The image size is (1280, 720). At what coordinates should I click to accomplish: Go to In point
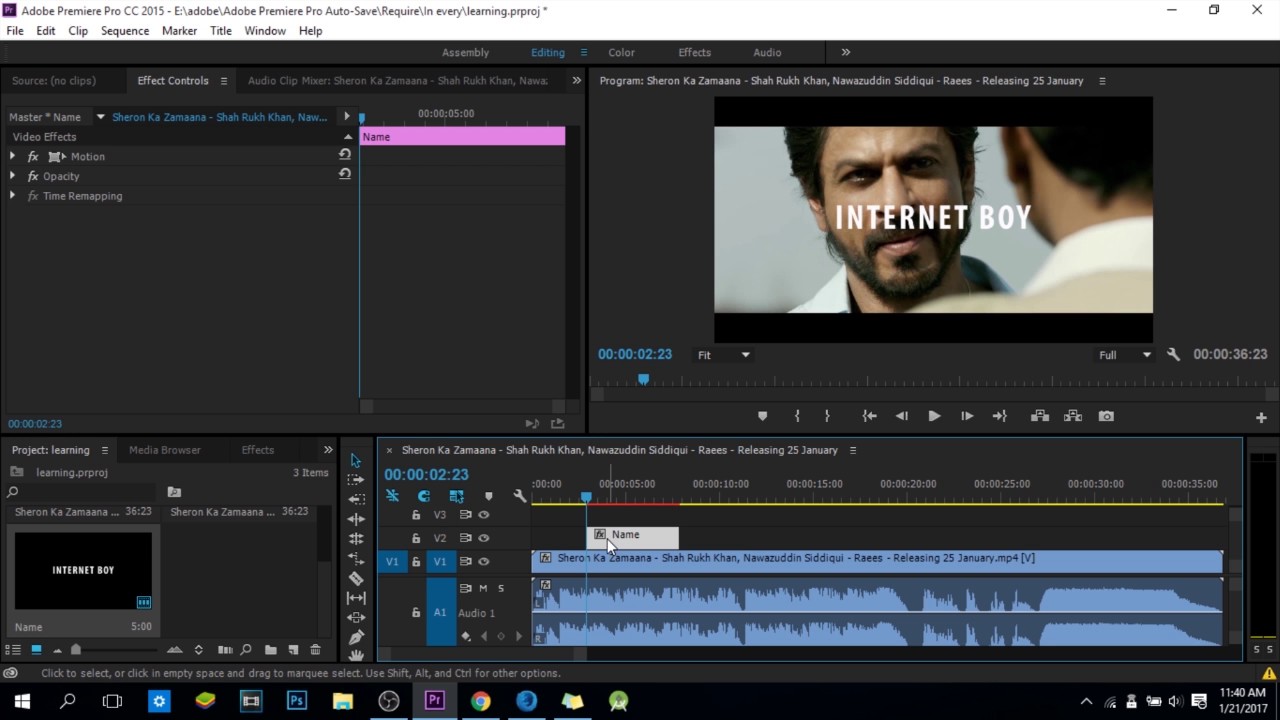pyautogui.click(x=869, y=416)
